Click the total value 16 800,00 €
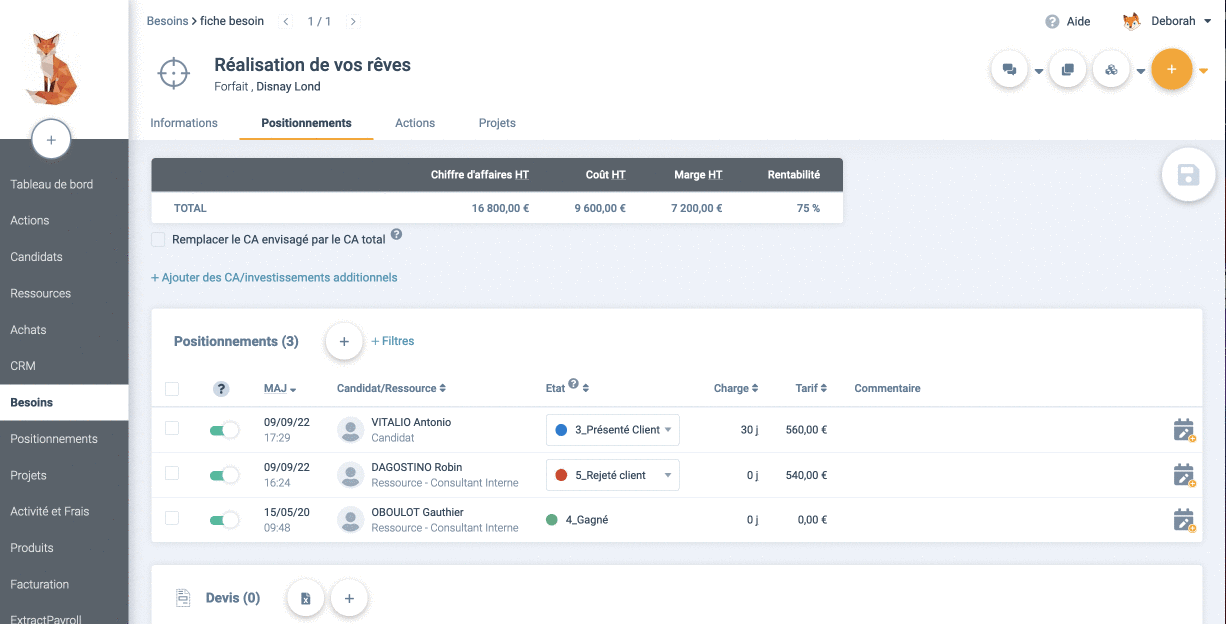Viewport: 1226px width, 624px height. 500,208
